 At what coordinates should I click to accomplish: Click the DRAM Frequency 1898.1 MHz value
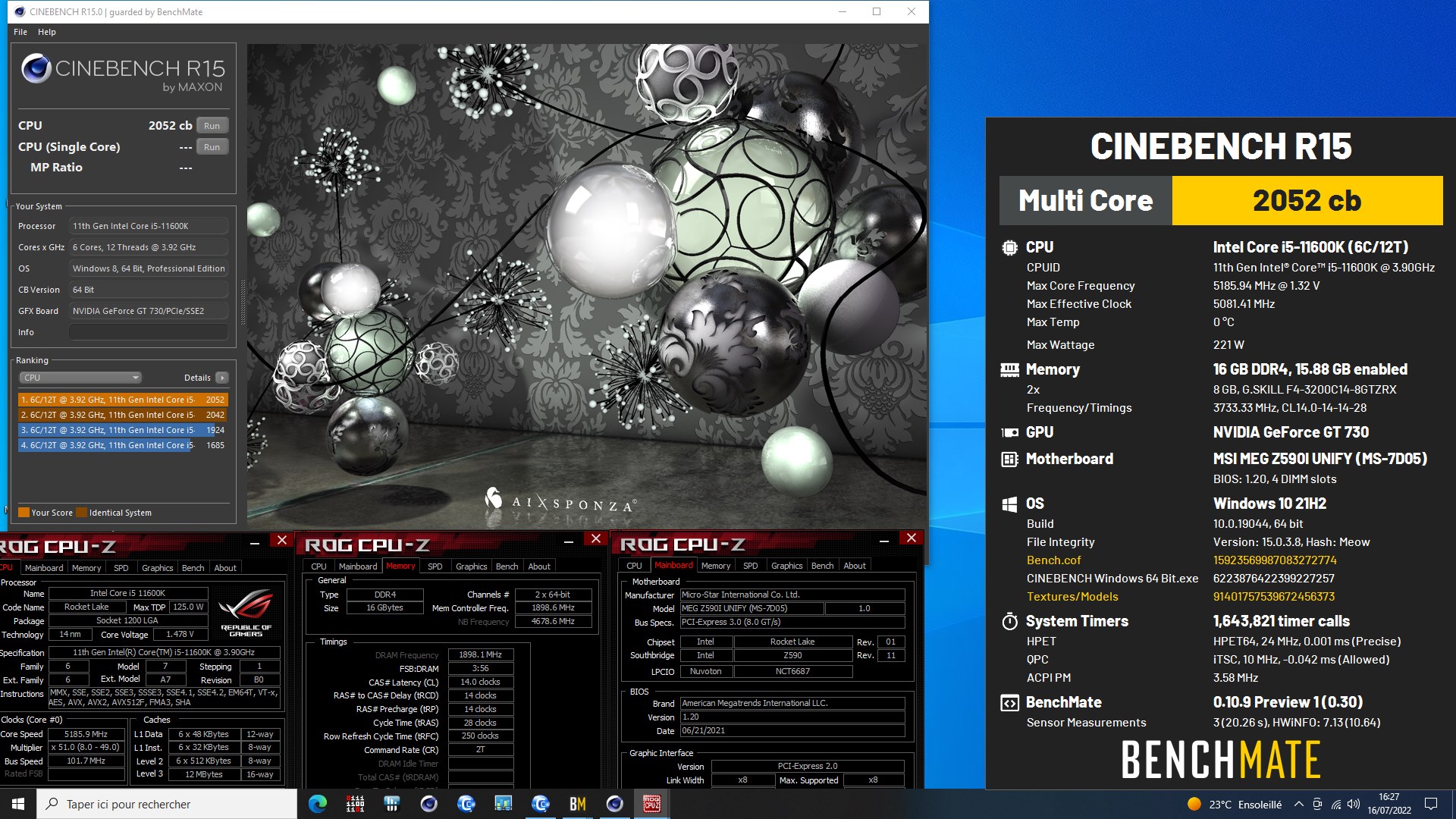(480, 655)
